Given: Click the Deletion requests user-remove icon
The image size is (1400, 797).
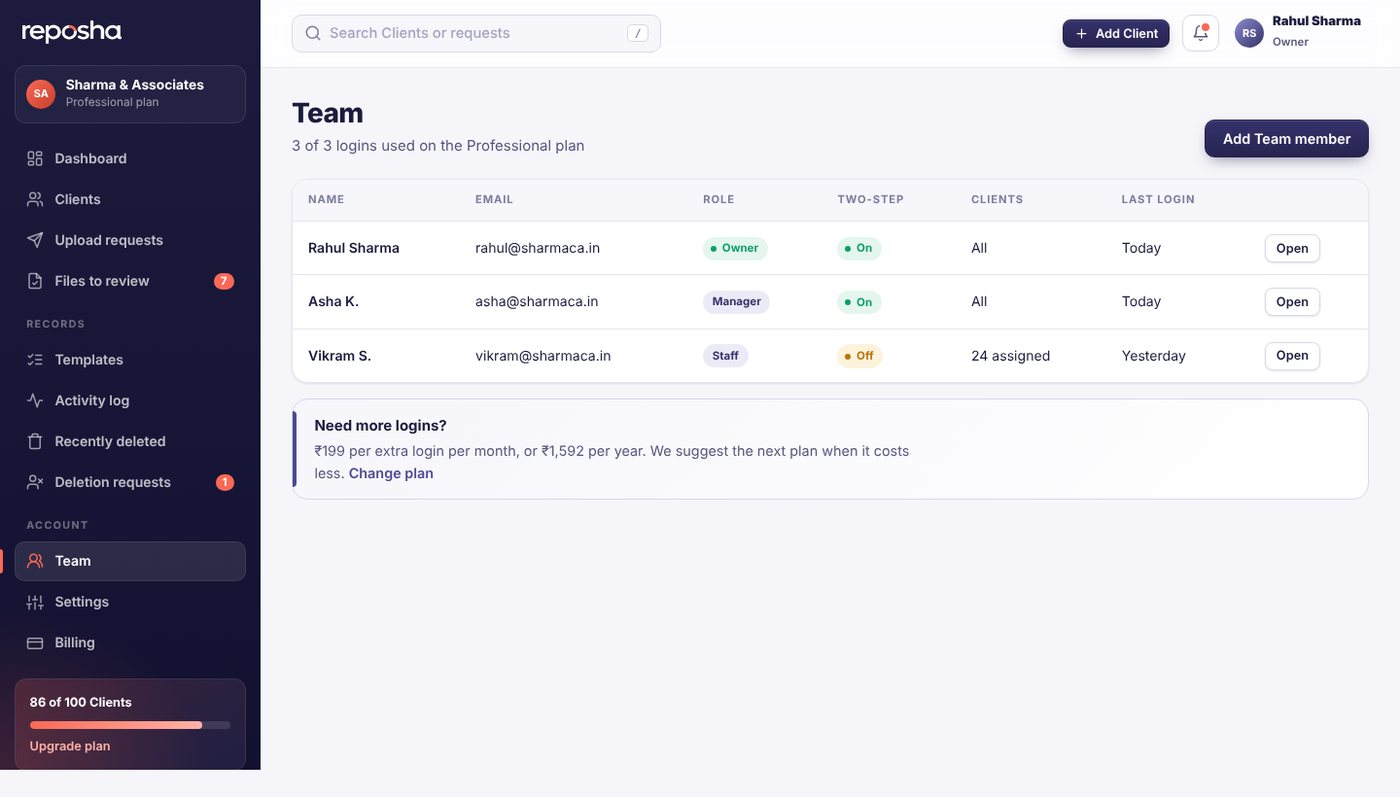Looking at the screenshot, I should (x=35, y=482).
